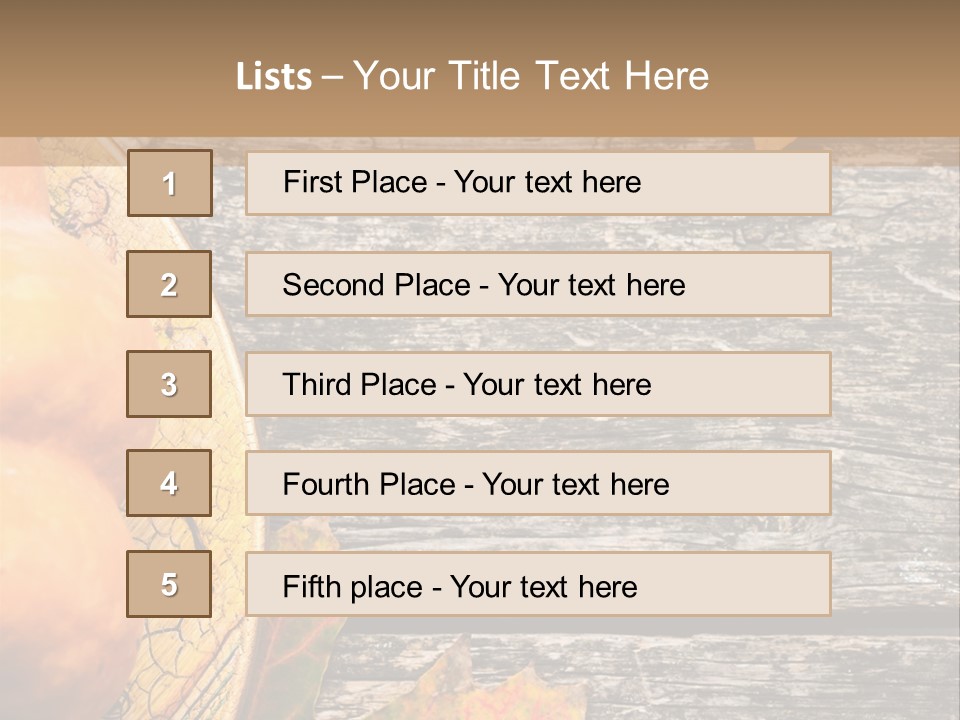Click the number 3 box
Image resolution: width=960 pixels, height=720 pixels.
pyautogui.click(x=169, y=384)
